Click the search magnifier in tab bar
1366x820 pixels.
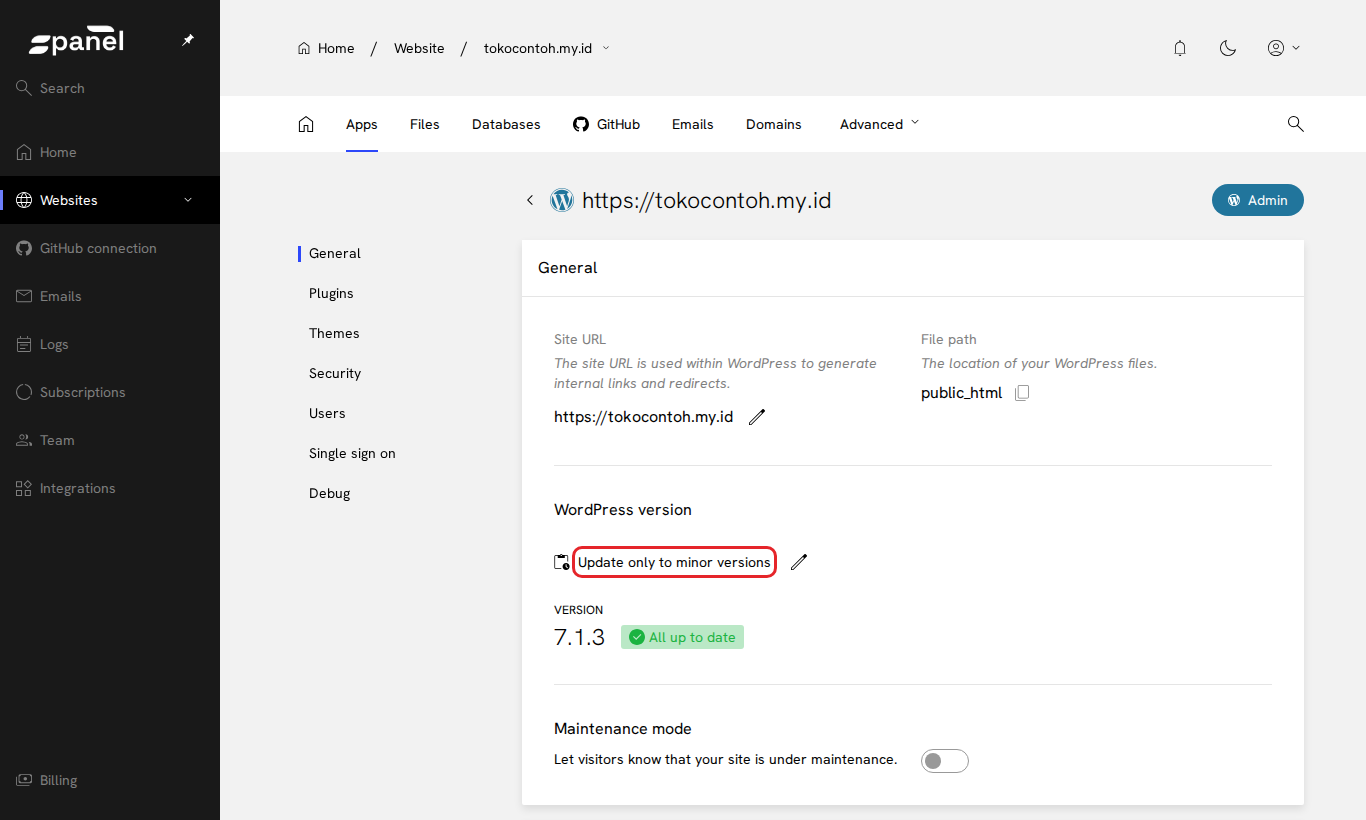1295,124
